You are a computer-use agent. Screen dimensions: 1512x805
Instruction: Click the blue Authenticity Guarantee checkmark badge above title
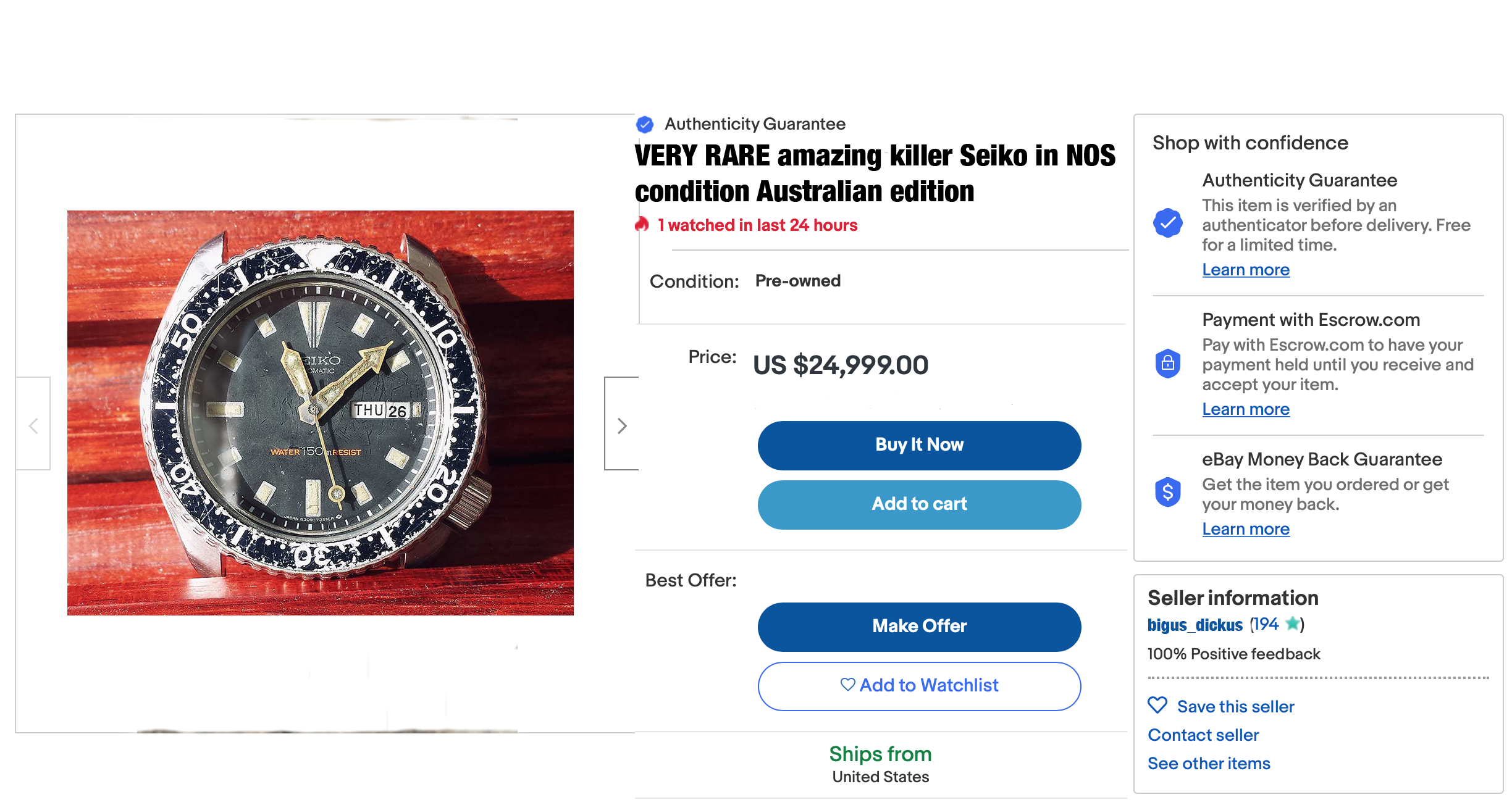645,125
